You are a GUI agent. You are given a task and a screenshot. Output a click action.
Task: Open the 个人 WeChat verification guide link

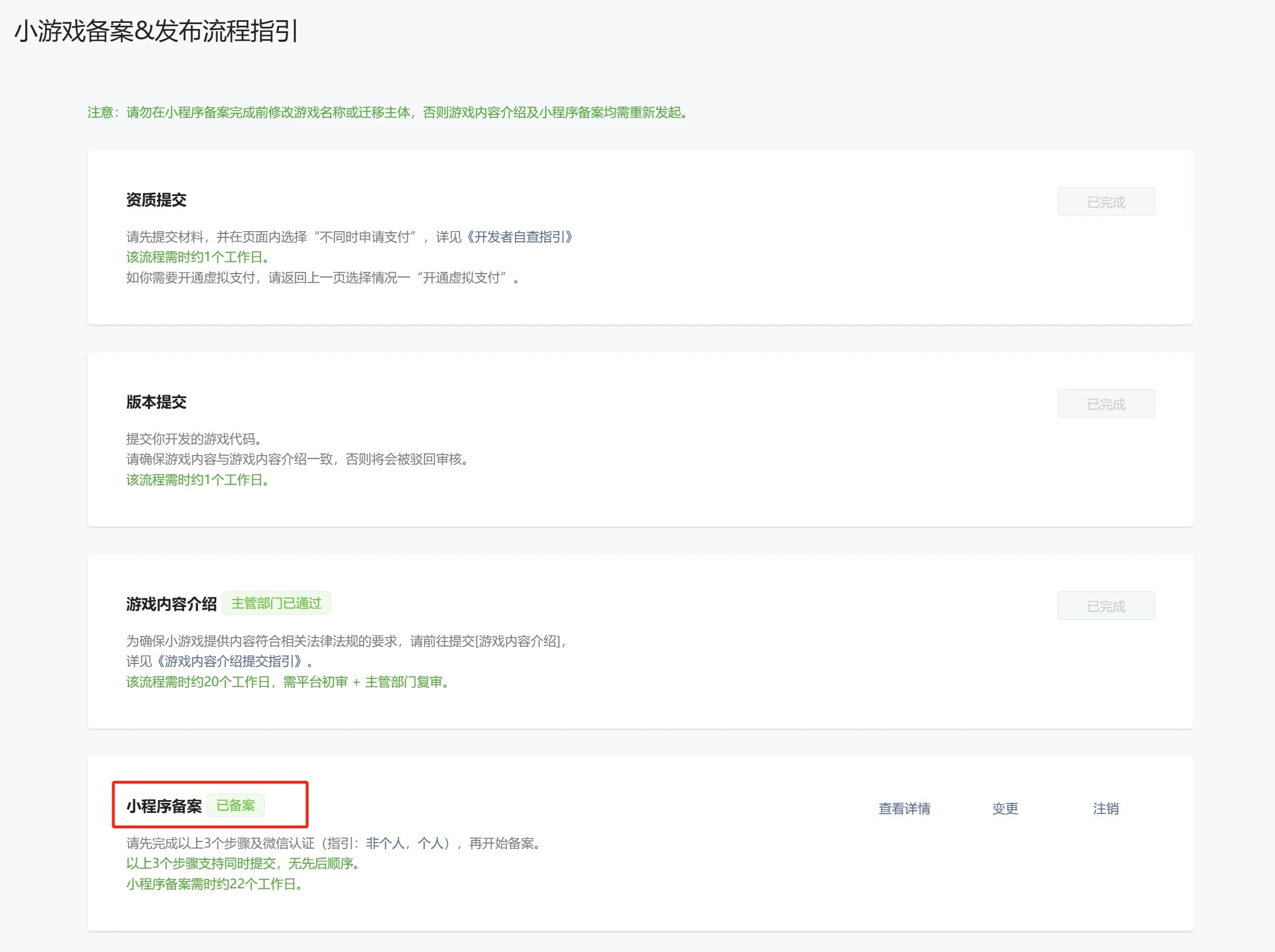[430, 843]
